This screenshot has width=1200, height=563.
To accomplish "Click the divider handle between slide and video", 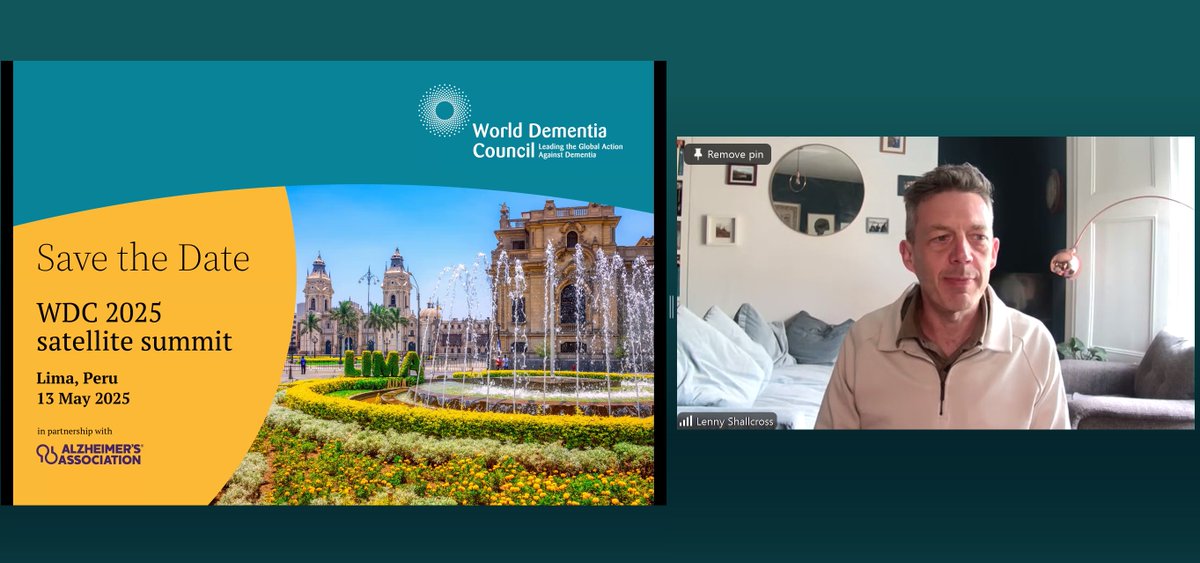I will click(671, 306).
